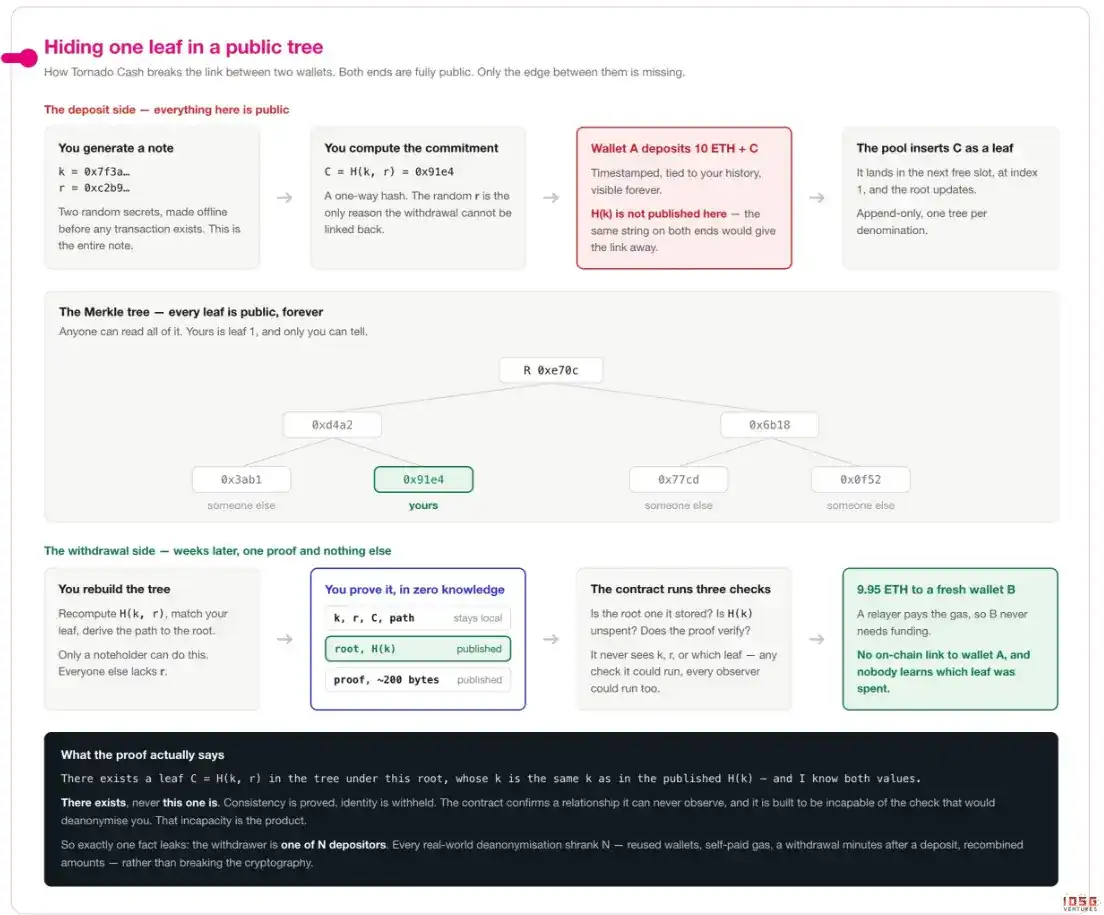Click the leaf node "0x3ab1"
This screenshot has height=915, width=1104.
[x=242, y=479]
